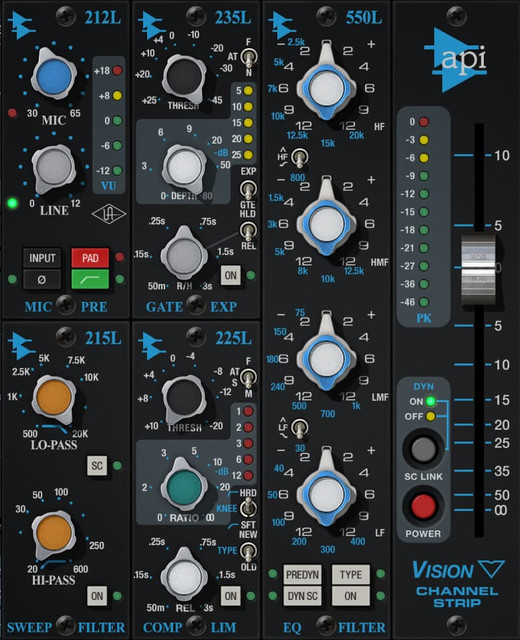Click the DEPTH knob on 235L gate
Screen dimensions: 520x640
(184, 167)
